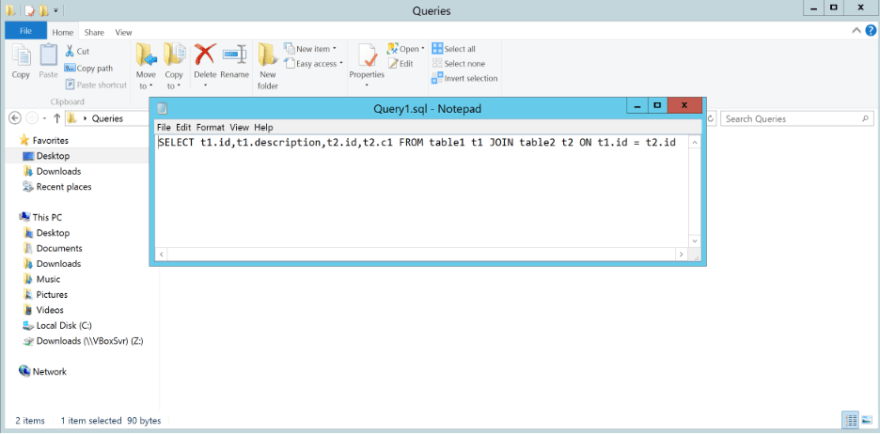
Task: Collapse the ribbon with chevron arrow
Action: (x=856, y=31)
